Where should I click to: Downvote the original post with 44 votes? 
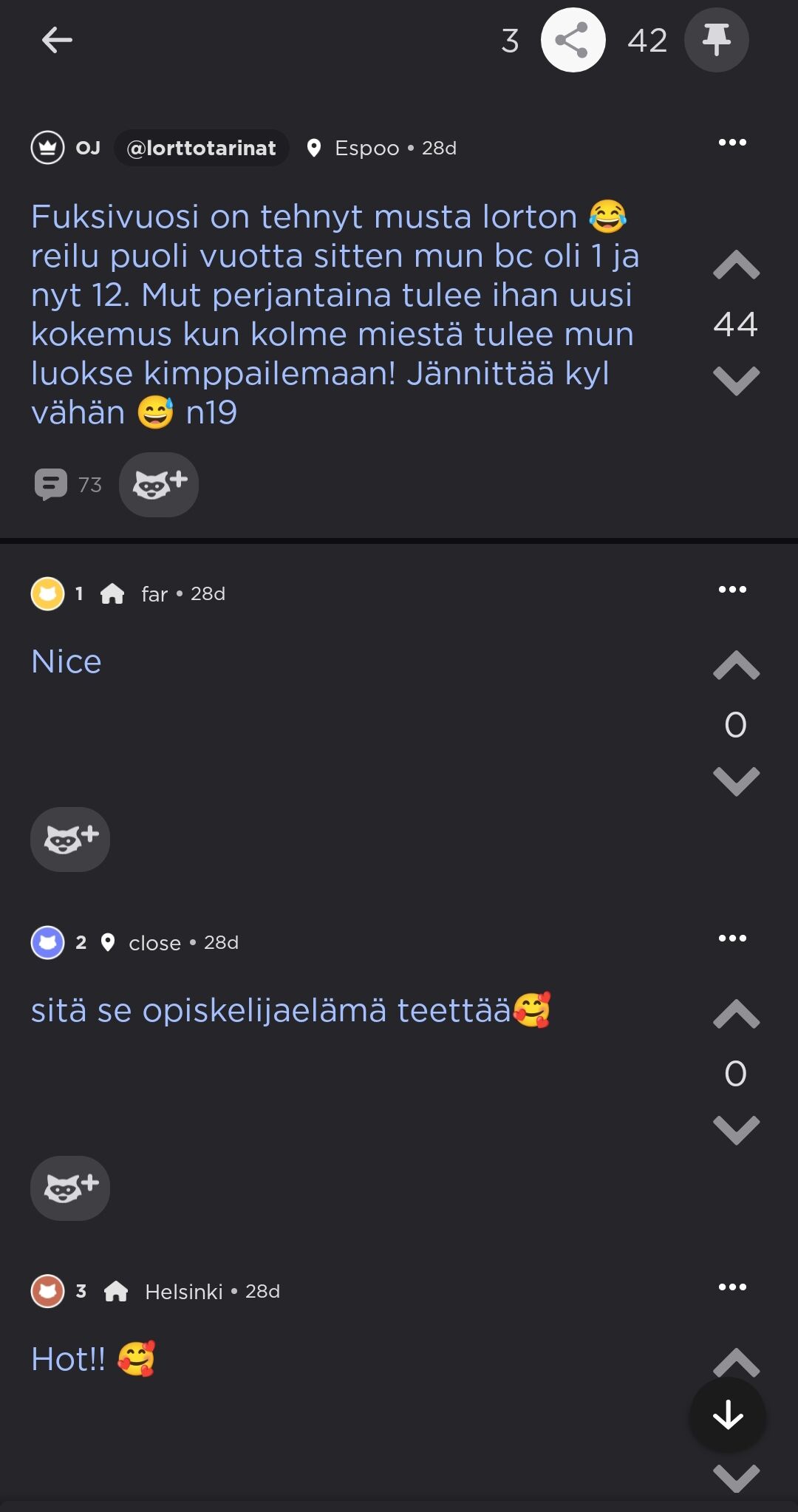[x=736, y=380]
